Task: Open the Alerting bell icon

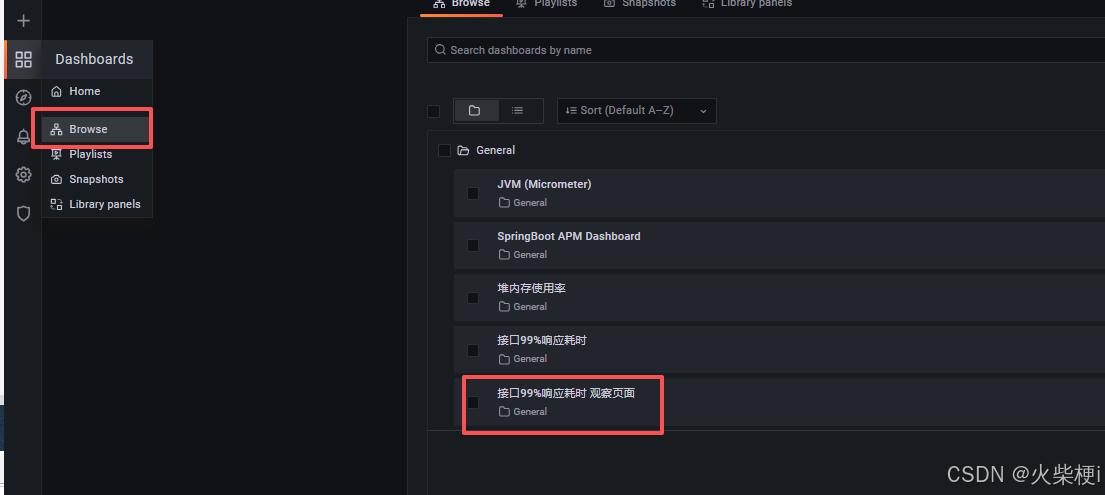Action: (x=23, y=136)
